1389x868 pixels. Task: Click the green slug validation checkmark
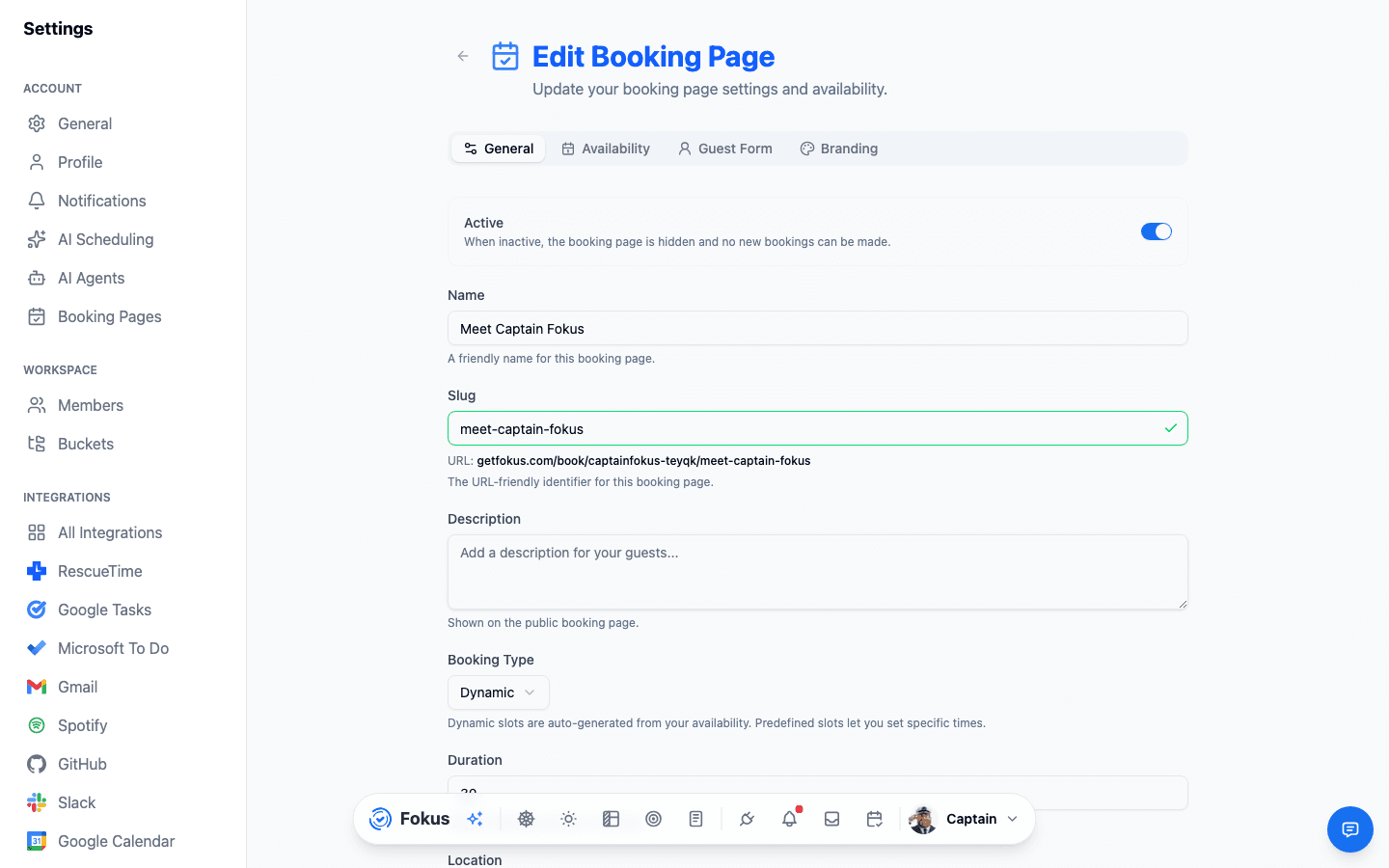(x=1170, y=428)
